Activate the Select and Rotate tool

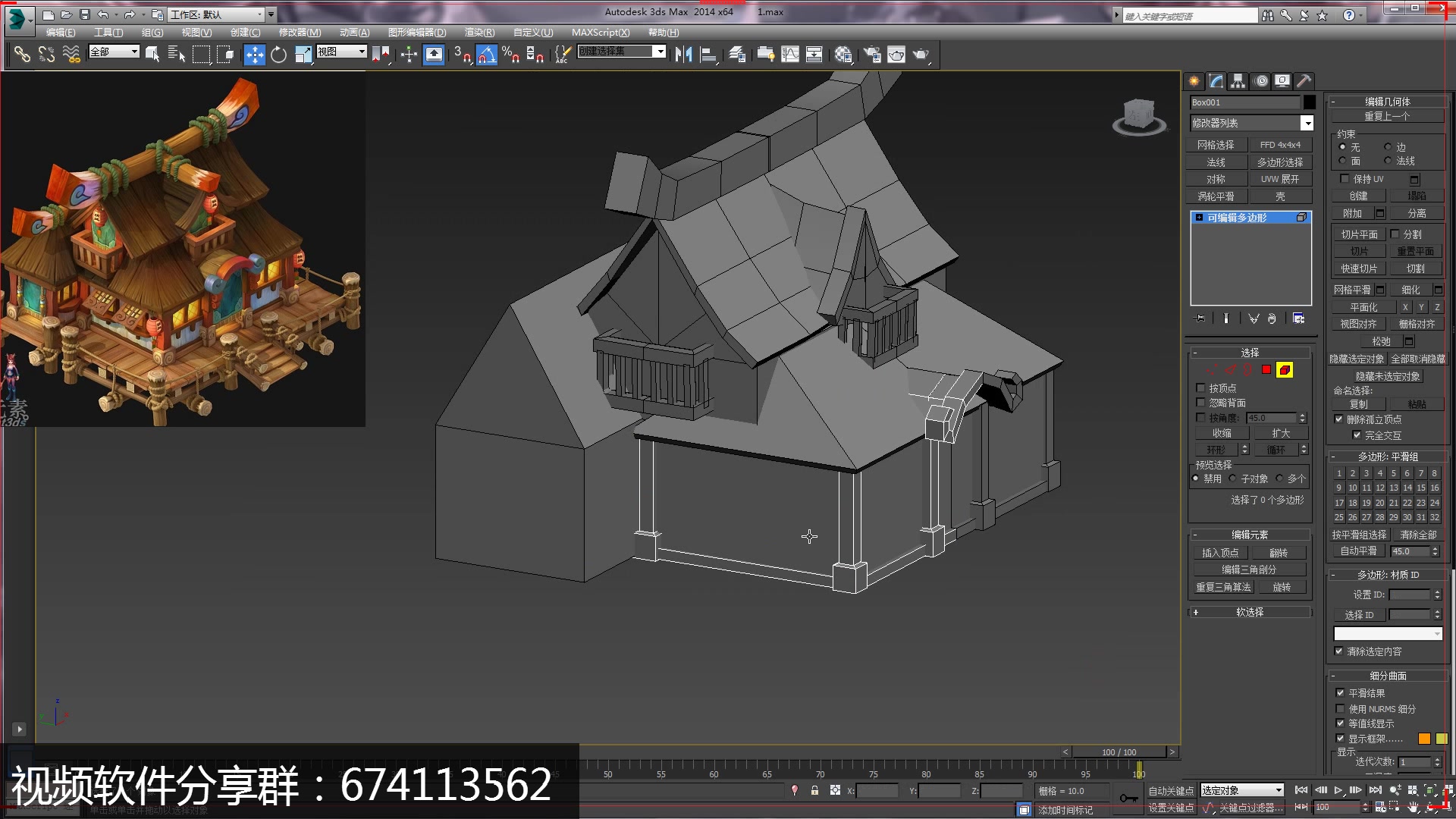[278, 54]
